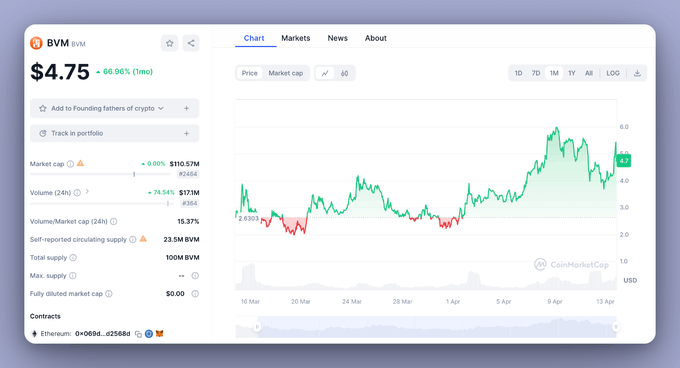The image size is (680, 368).
Task: Click the download chart data icon
Action: click(637, 73)
